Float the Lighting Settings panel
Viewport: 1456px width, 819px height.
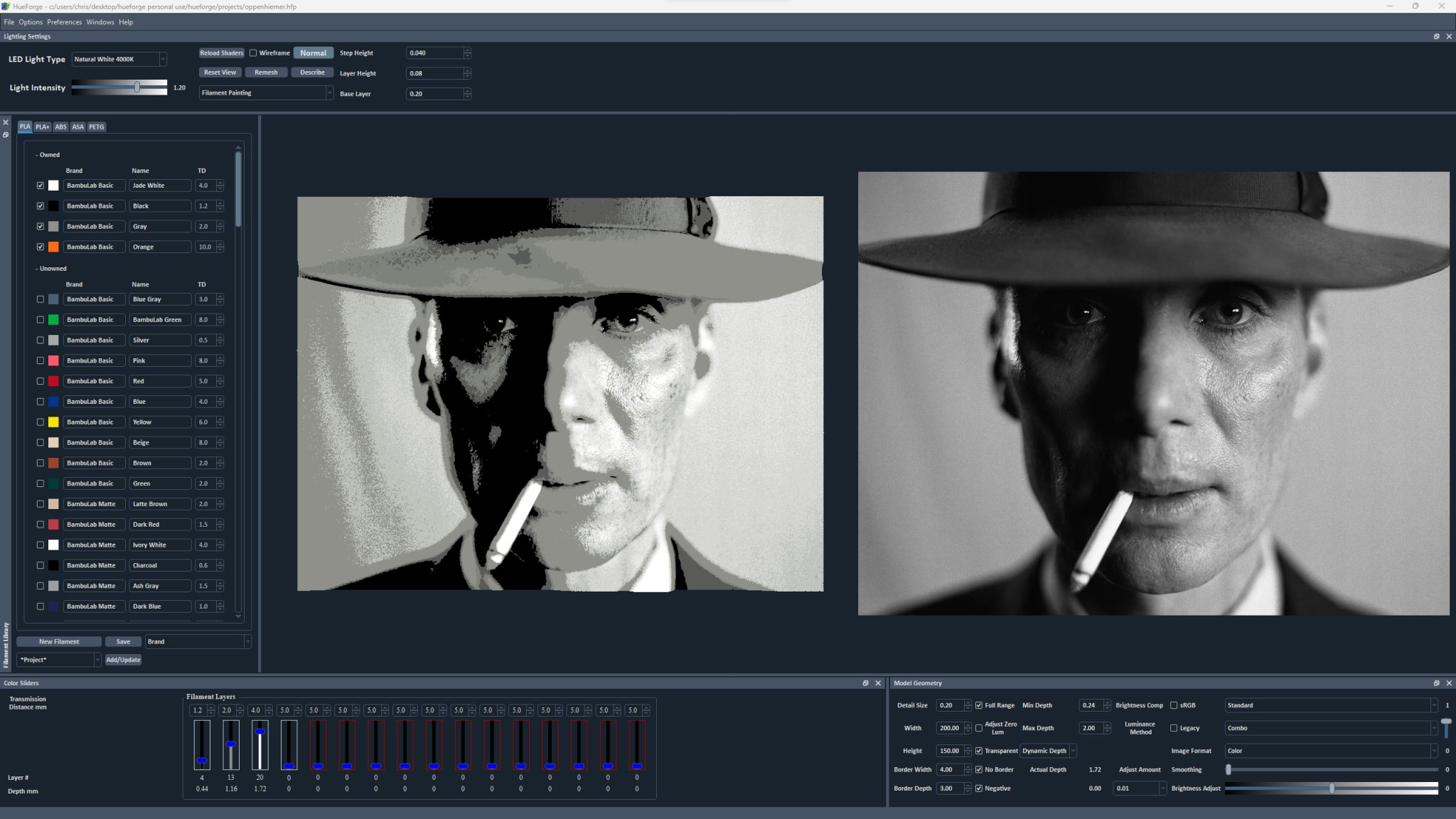(x=1436, y=36)
